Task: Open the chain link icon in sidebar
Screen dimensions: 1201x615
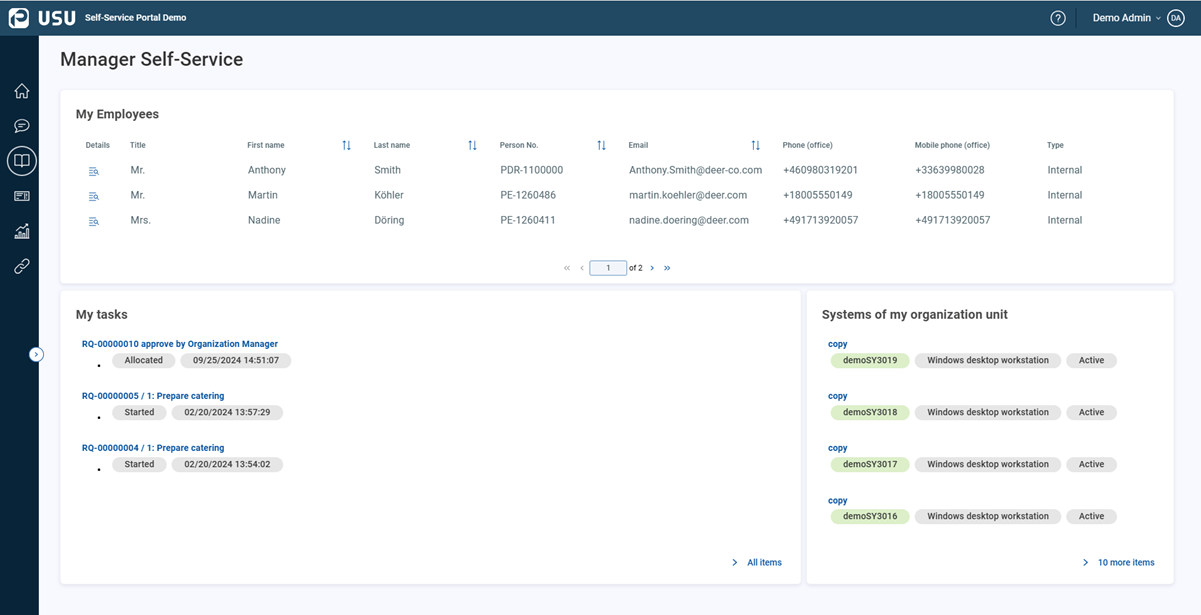Action: pyautogui.click(x=22, y=266)
